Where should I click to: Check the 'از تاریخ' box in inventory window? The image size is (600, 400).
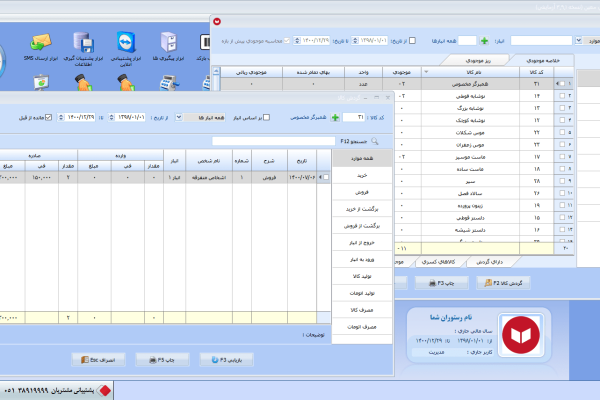click(412, 40)
